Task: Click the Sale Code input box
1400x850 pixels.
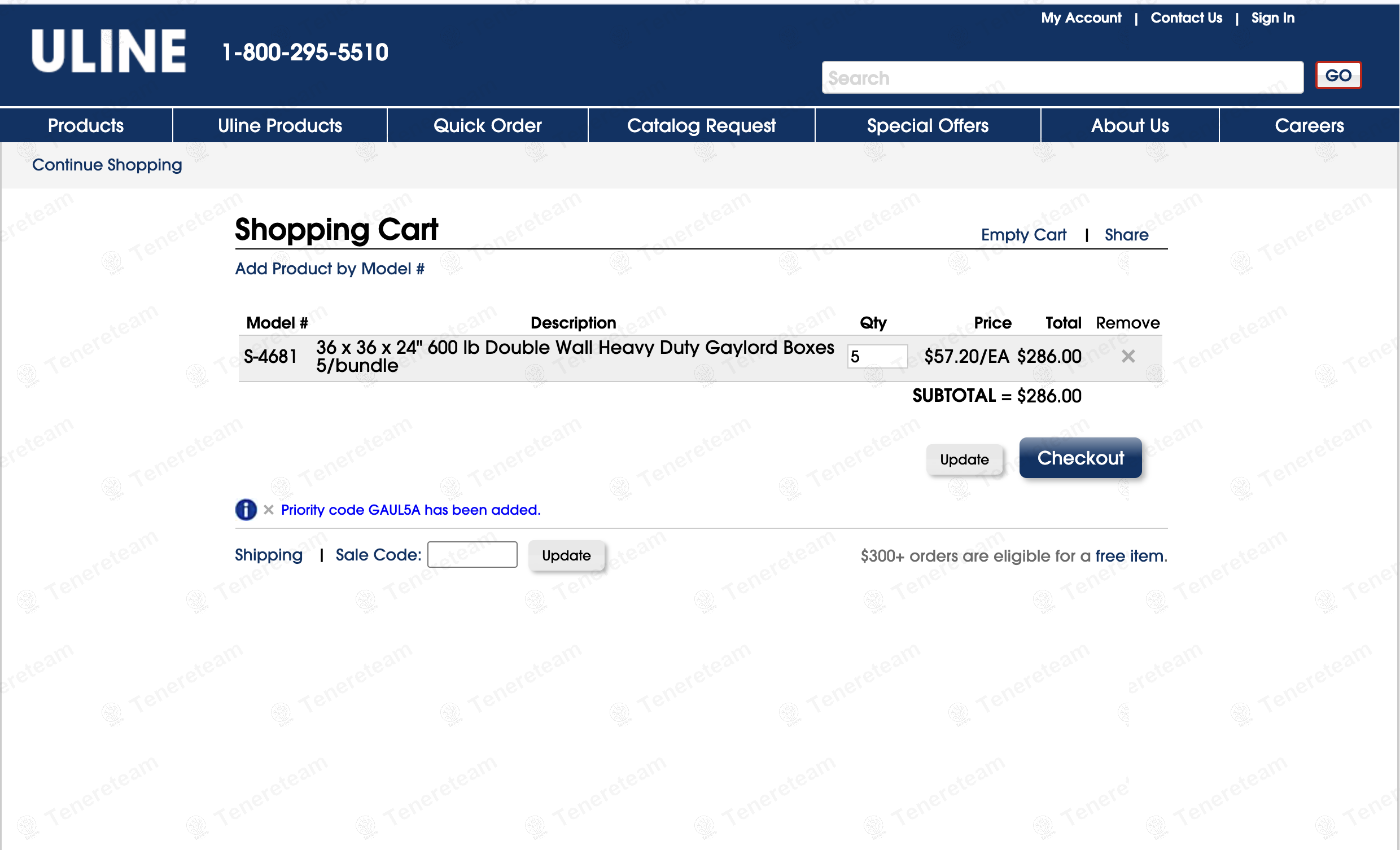Action: tap(471, 555)
